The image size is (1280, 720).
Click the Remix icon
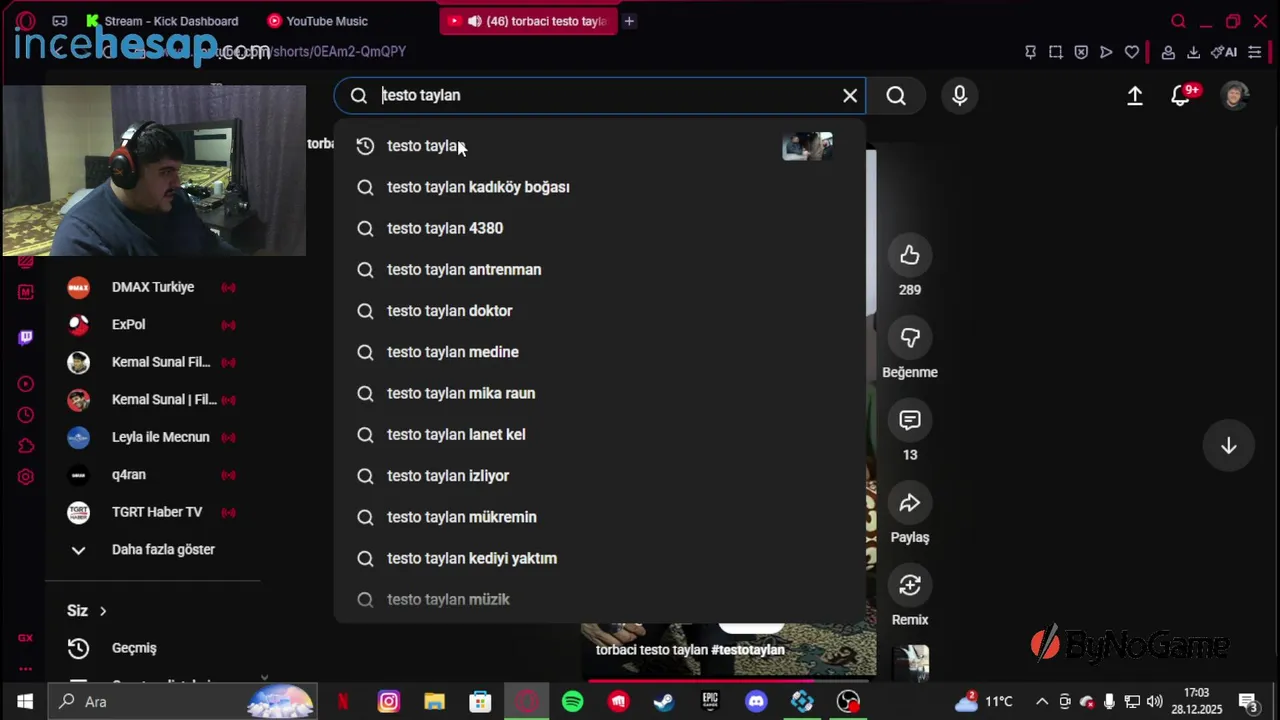tap(910, 585)
